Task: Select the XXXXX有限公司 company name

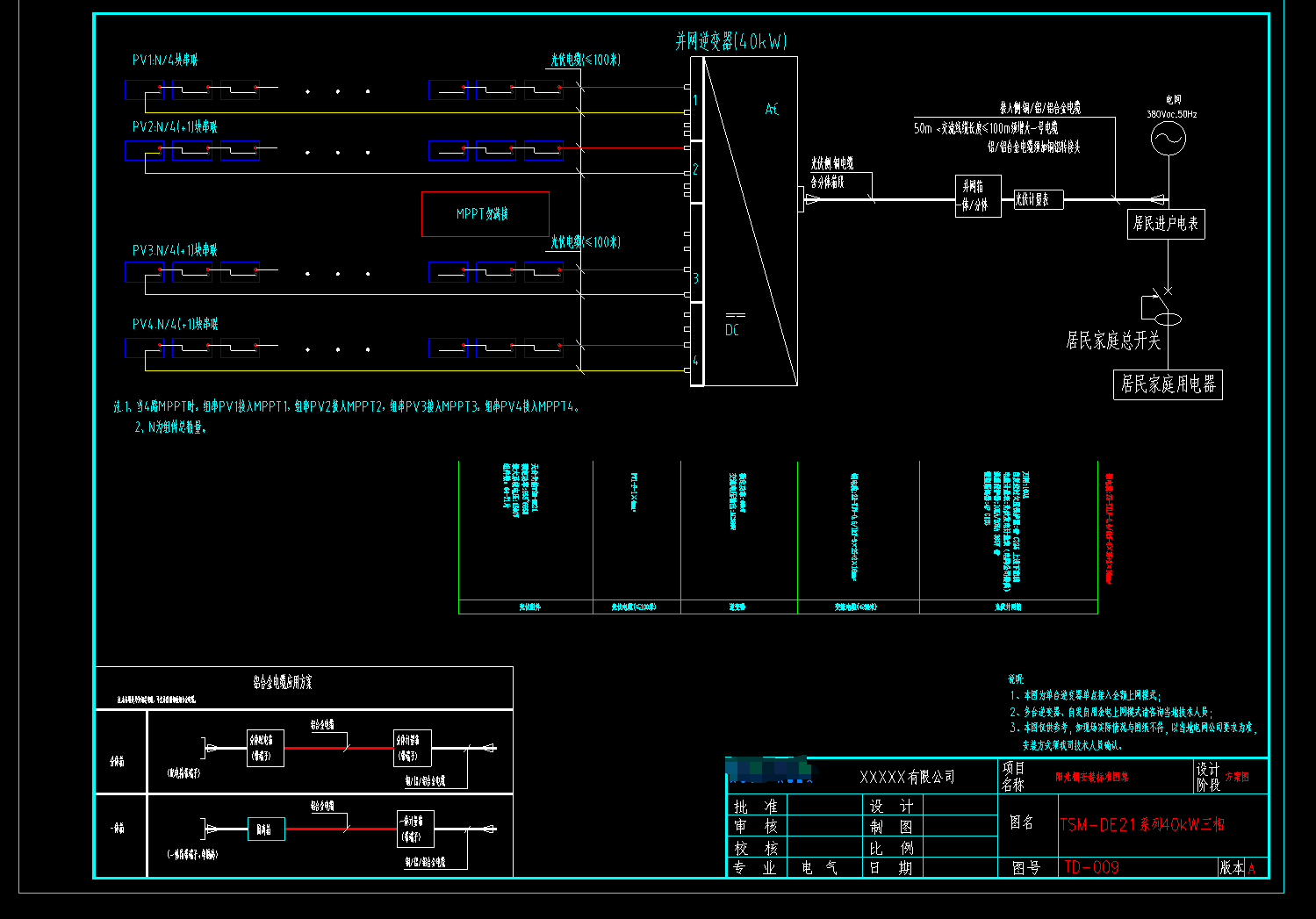Action: (x=907, y=778)
